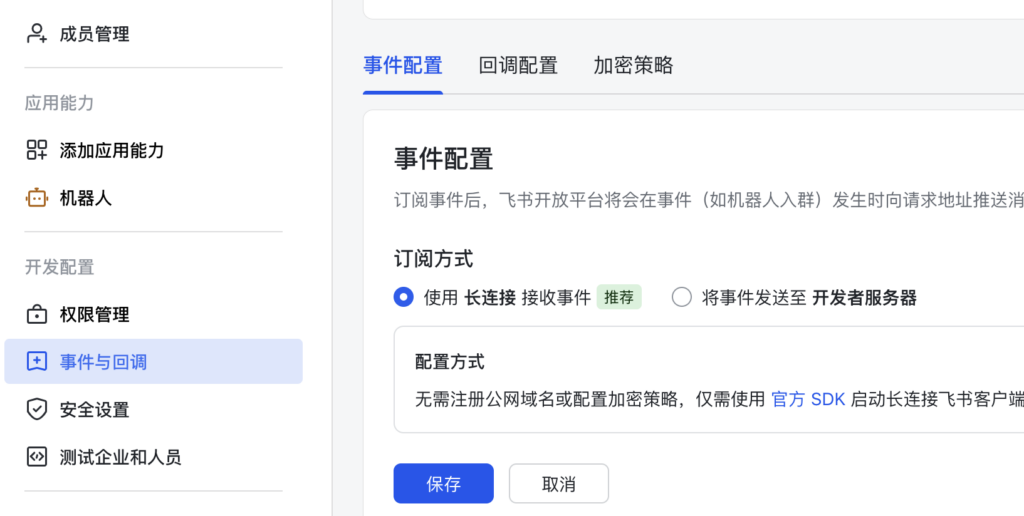
Task: Select 将事件发送至开发者服务器 radio option
Action: point(682,297)
